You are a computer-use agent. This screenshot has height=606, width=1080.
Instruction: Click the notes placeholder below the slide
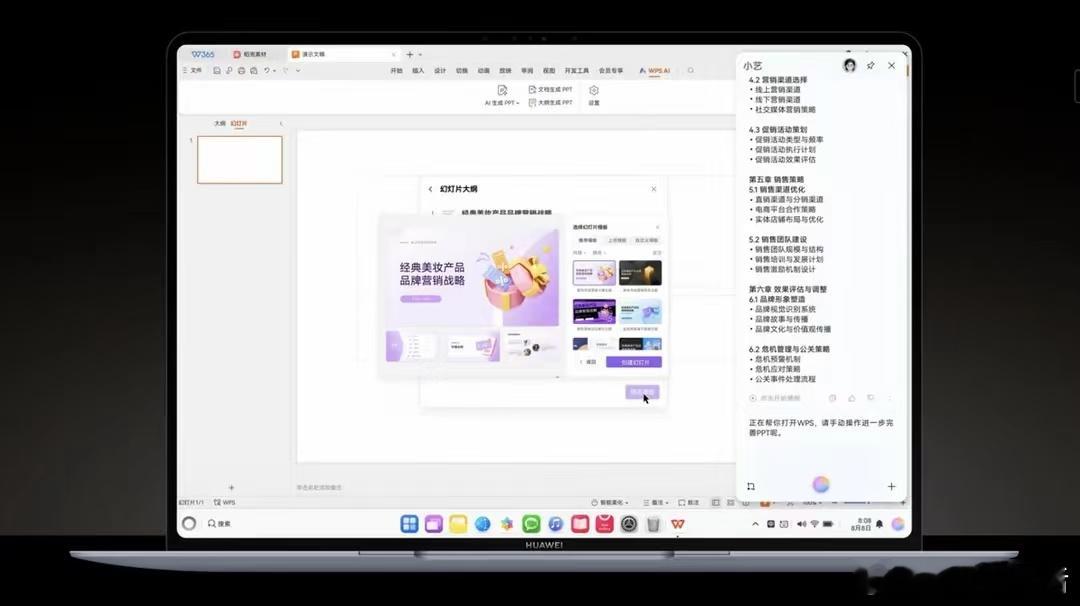pyautogui.click(x=319, y=488)
